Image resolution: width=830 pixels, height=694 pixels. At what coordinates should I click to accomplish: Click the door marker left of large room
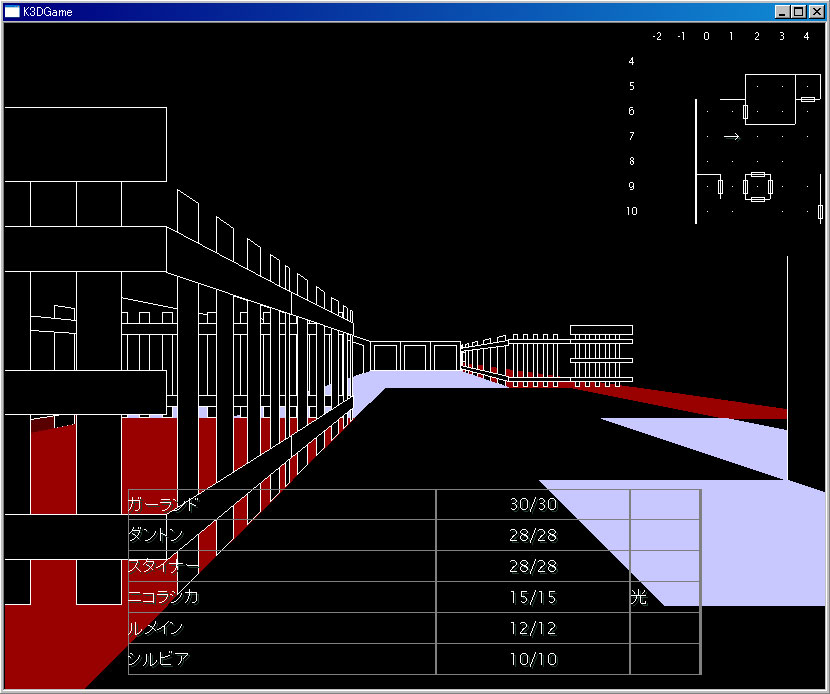click(x=745, y=112)
